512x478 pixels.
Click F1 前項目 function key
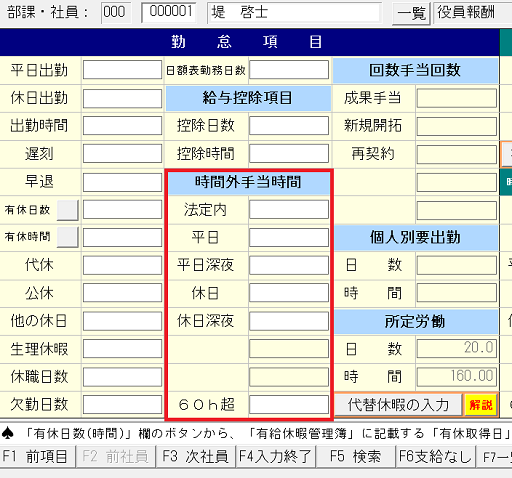click(x=37, y=456)
